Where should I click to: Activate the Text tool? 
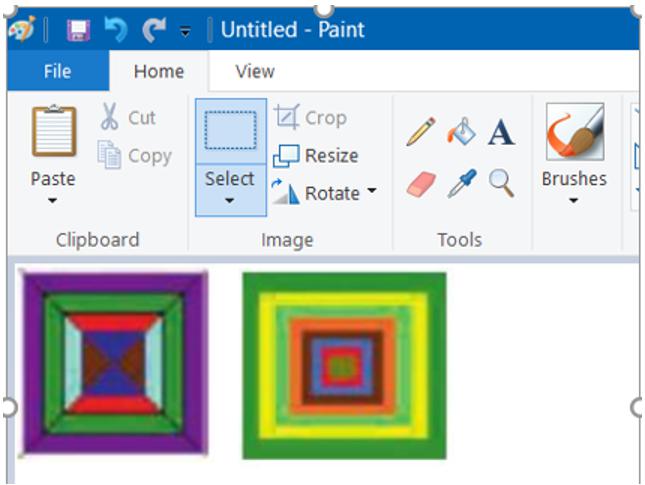501,132
